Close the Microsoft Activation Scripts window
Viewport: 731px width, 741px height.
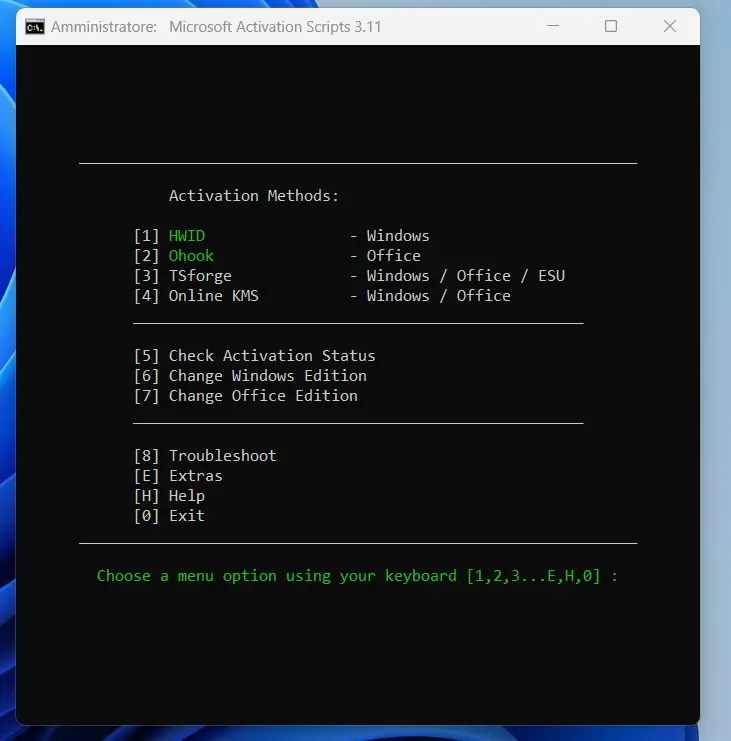point(670,26)
